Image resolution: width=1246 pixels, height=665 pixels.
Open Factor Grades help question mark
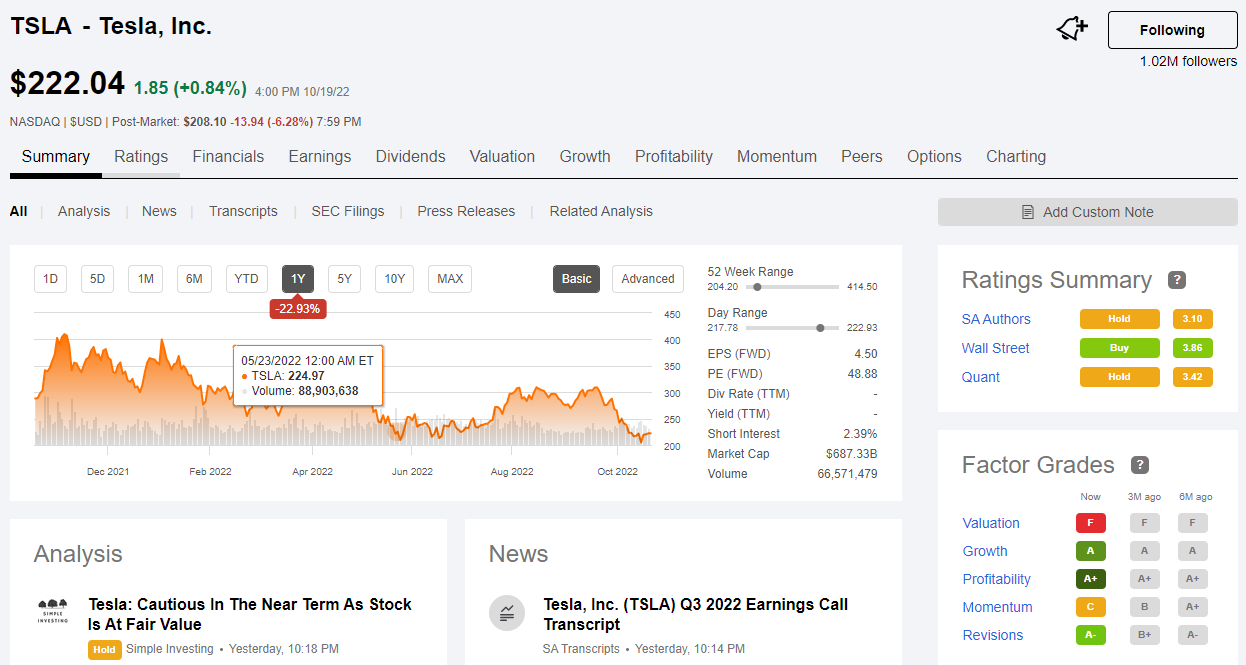1140,465
